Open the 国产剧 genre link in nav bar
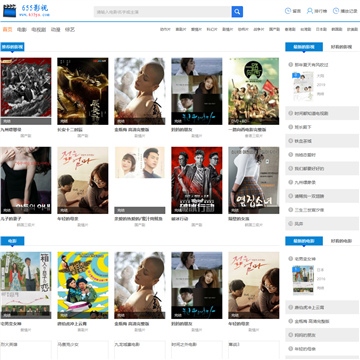The image size is (360, 360). coord(274,29)
